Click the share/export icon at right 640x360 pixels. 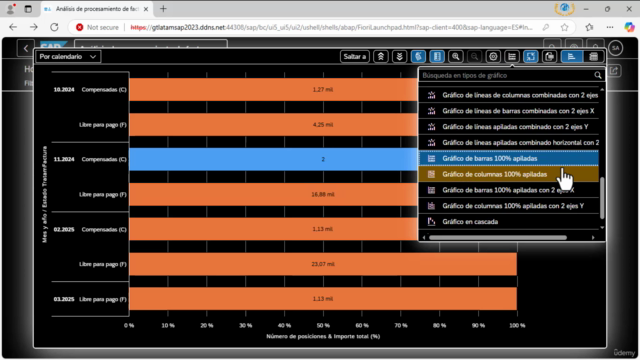tap(614, 71)
